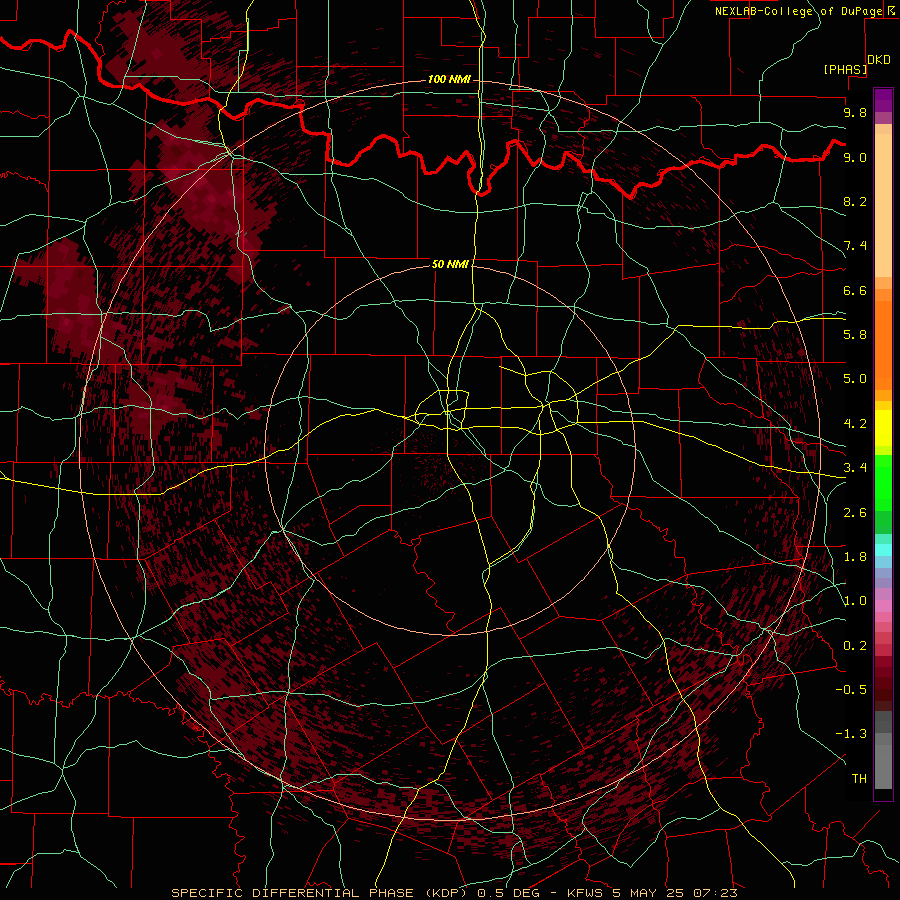Select the 50 NMI range ring label

[x=450, y=264]
